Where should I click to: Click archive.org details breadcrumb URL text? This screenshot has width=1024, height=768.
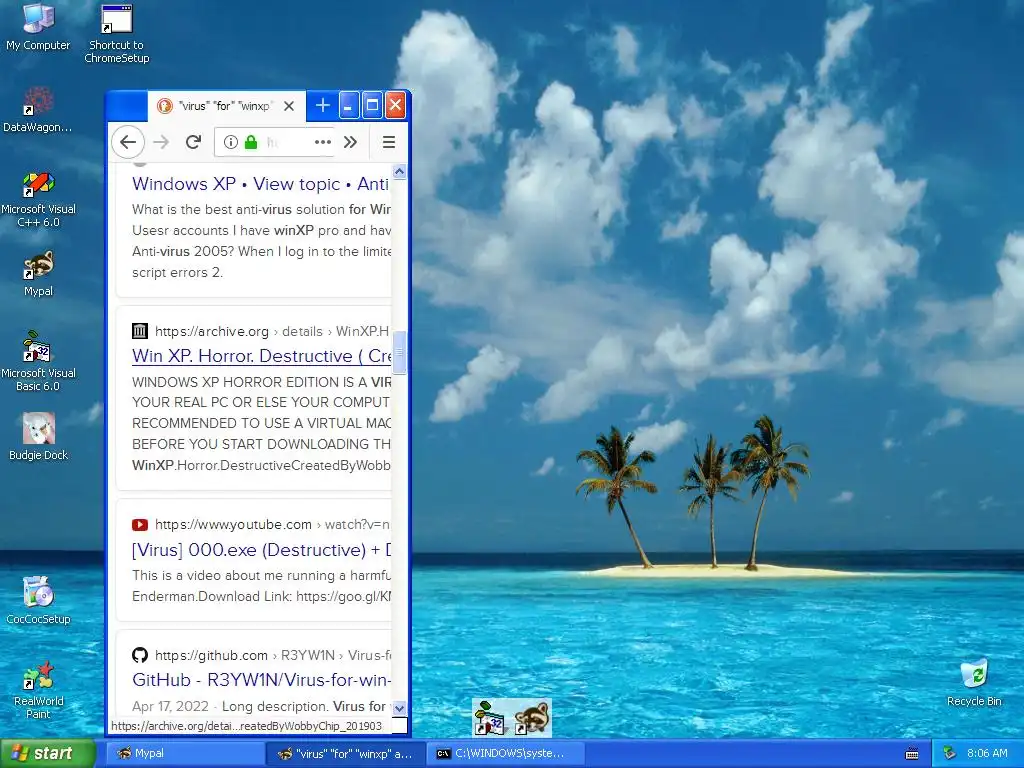point(272,331)
